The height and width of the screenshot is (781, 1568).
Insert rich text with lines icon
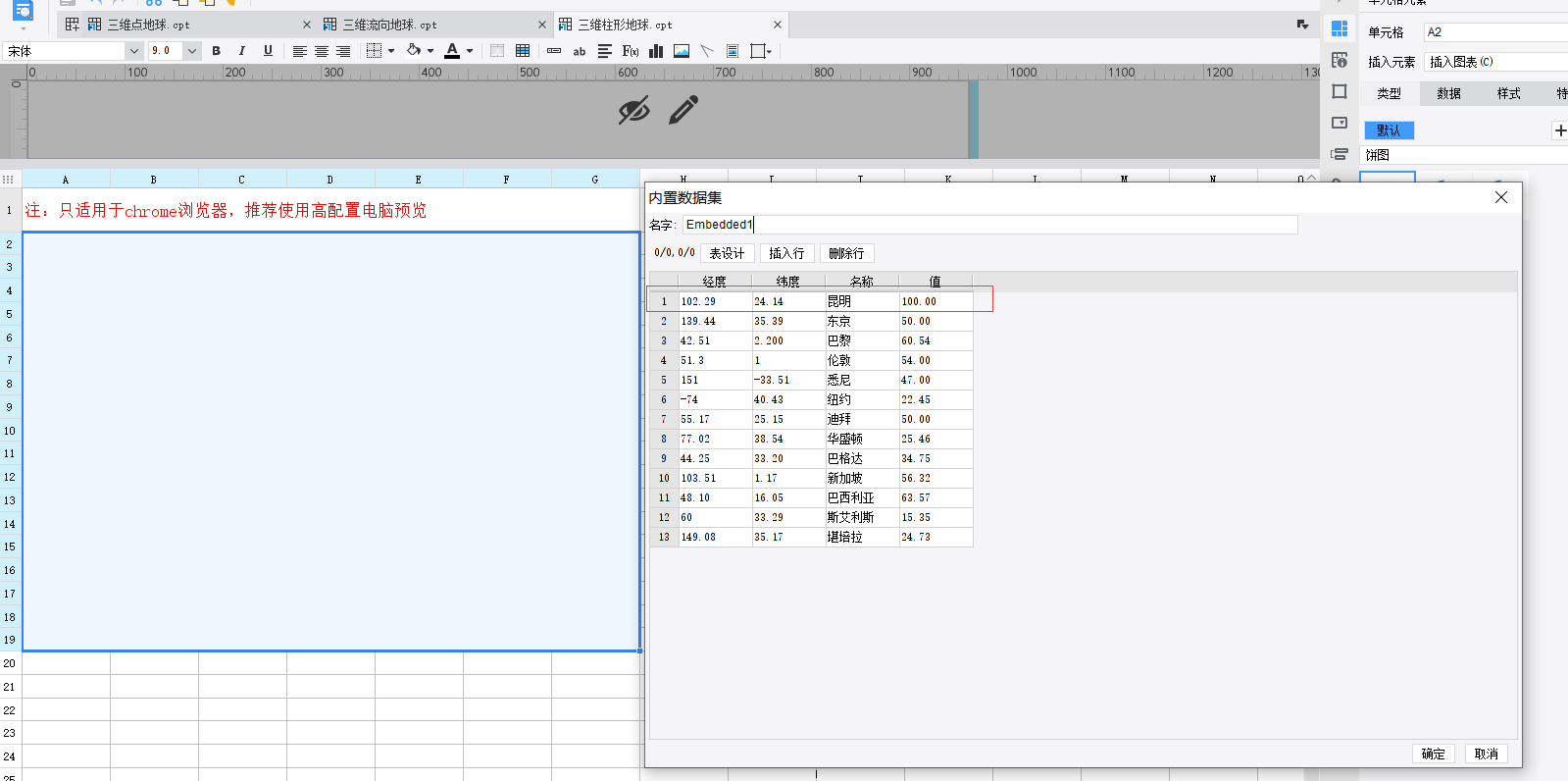[605, 51]
